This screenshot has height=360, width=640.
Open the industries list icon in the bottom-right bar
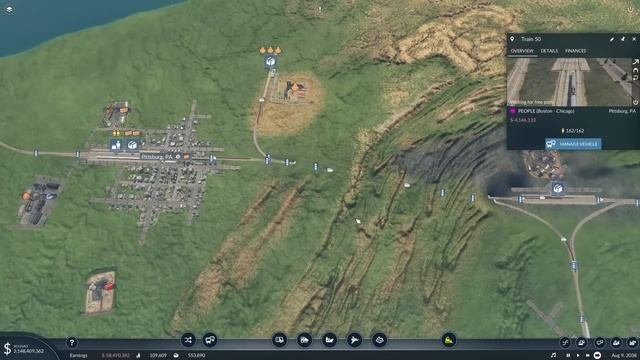632,342
